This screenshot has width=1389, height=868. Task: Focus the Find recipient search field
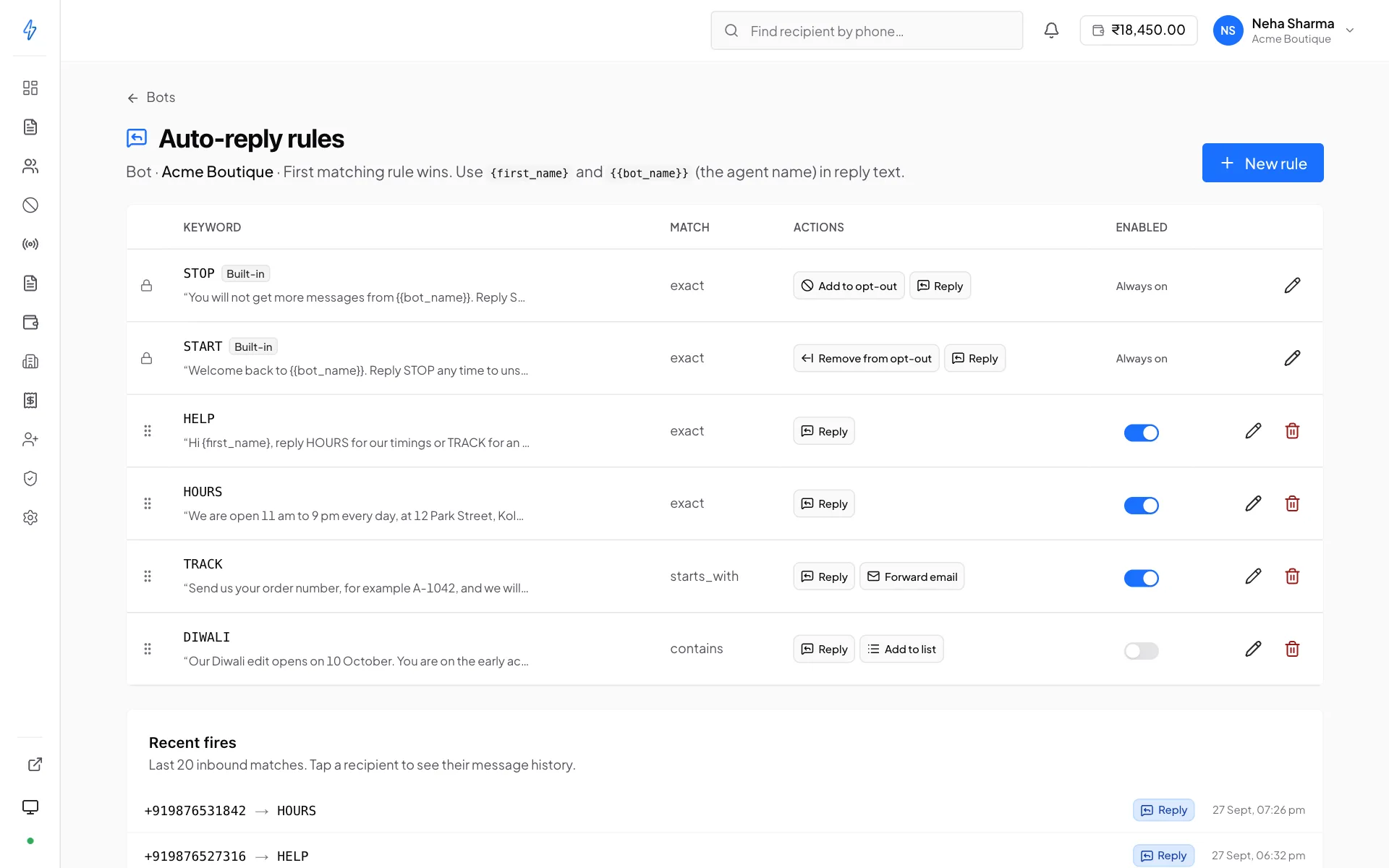tap(867, 30)
